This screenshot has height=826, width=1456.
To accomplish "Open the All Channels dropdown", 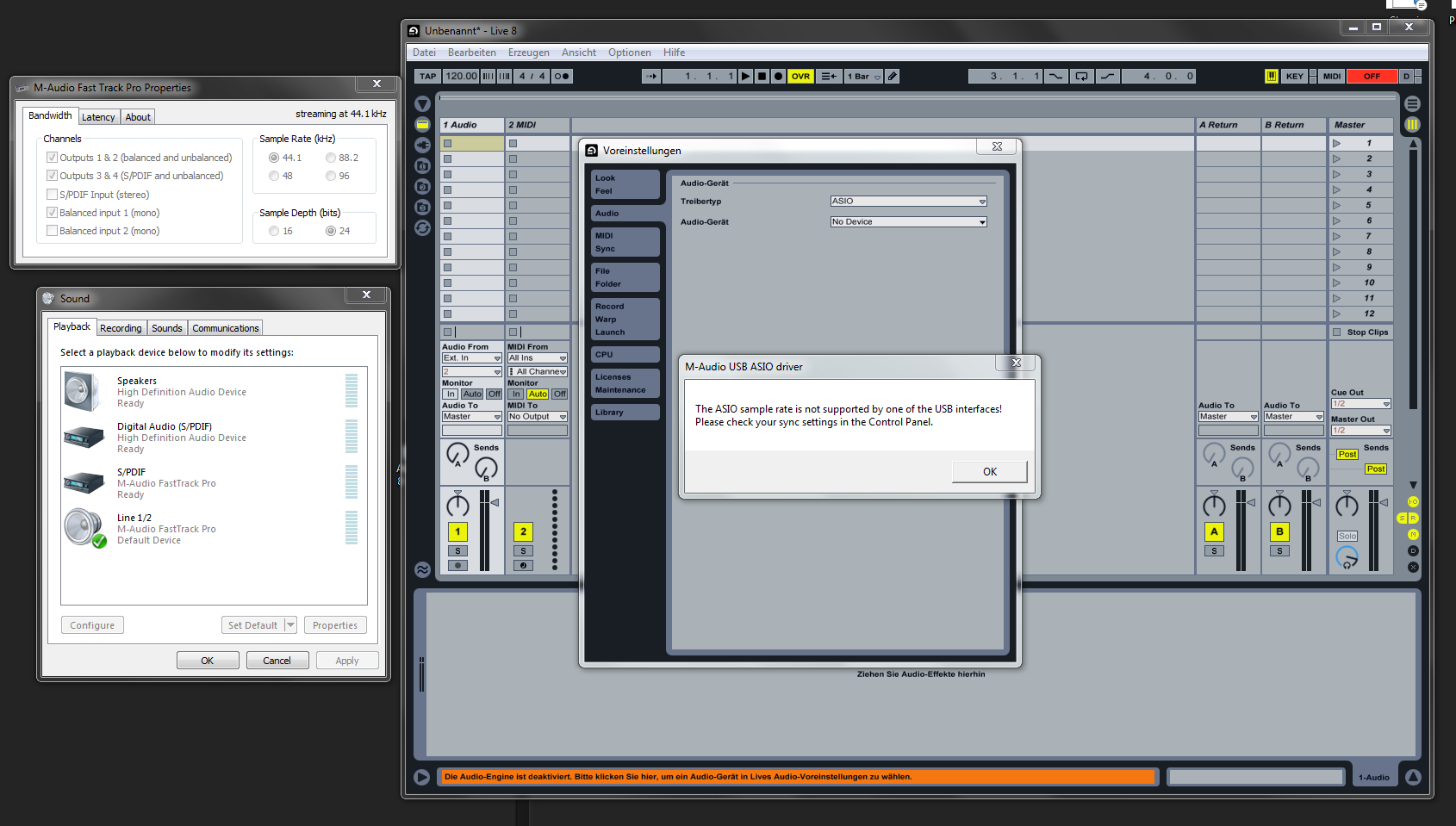I will [x=537, y=372].
